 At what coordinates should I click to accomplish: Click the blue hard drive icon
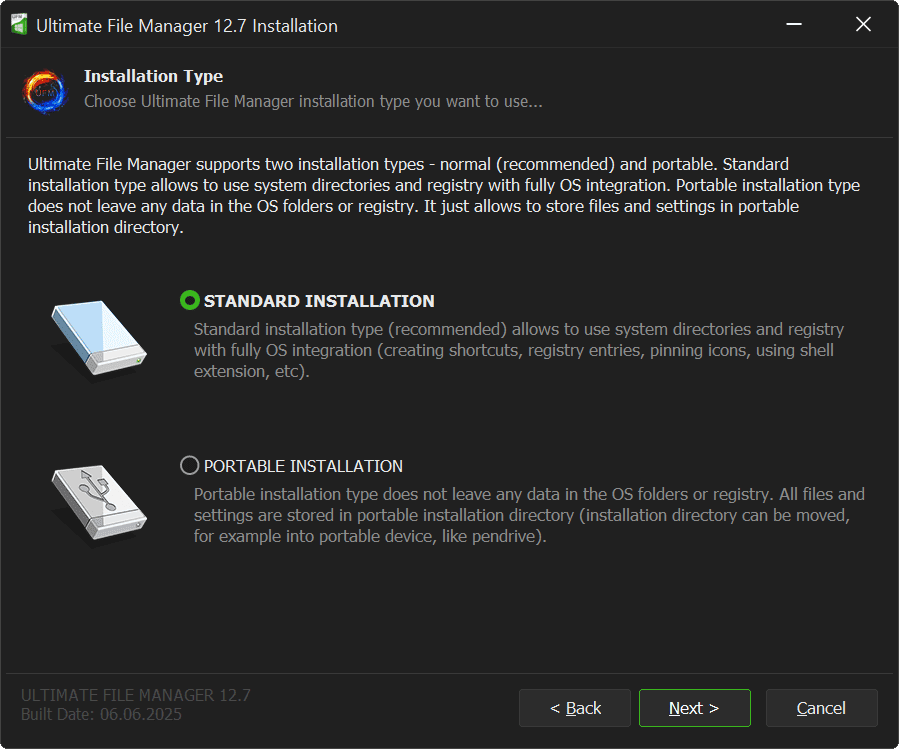[98, 338]
